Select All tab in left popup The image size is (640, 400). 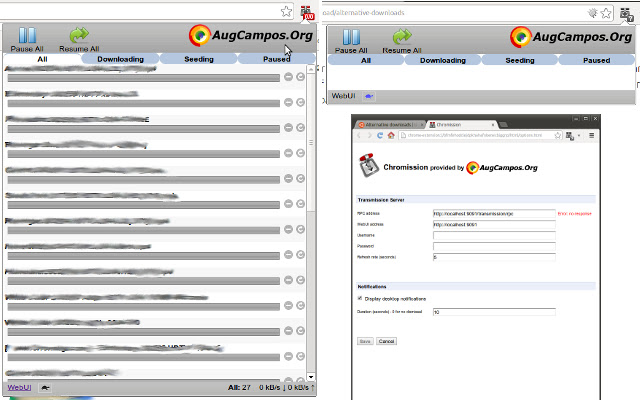tap(42, 59)
